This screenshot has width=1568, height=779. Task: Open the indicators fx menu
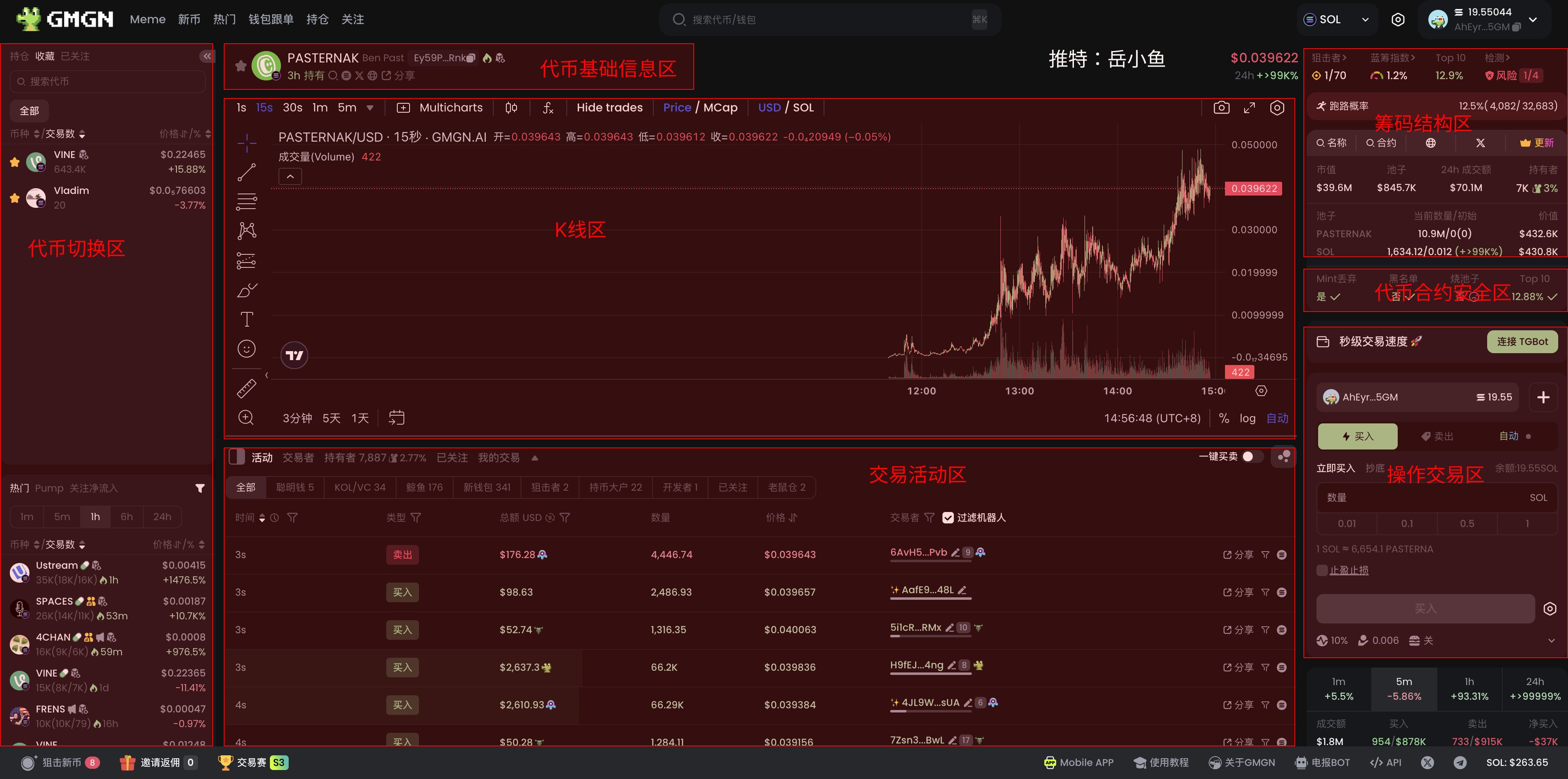point(548,108)
